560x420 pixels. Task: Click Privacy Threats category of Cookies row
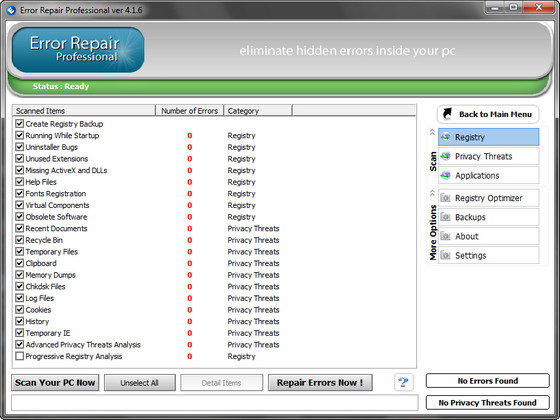pyautogui.click(x=253, y=310)
